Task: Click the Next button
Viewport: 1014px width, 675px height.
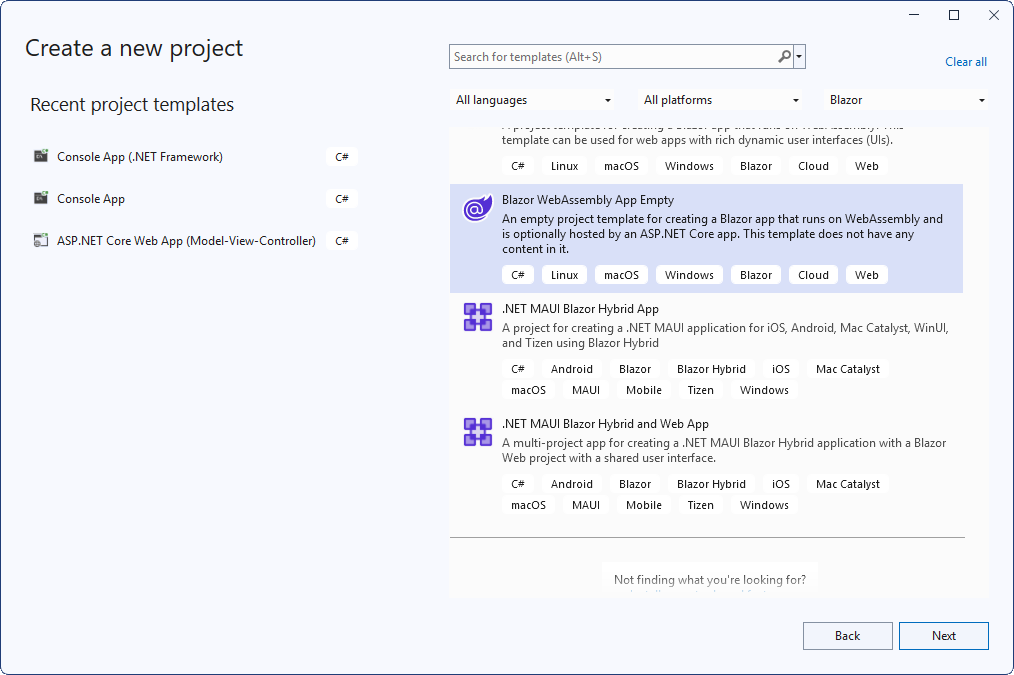Action: (943, 635)
